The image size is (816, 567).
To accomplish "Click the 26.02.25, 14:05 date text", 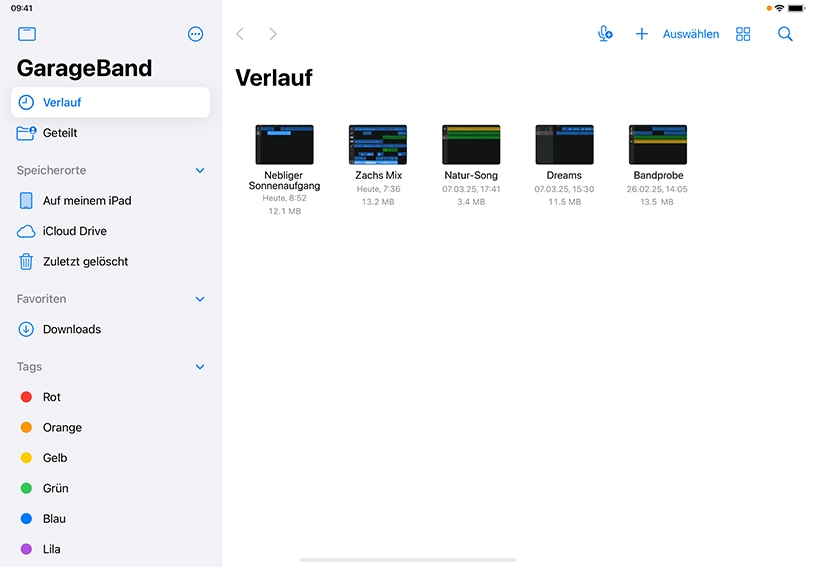I will pos(657,189).
